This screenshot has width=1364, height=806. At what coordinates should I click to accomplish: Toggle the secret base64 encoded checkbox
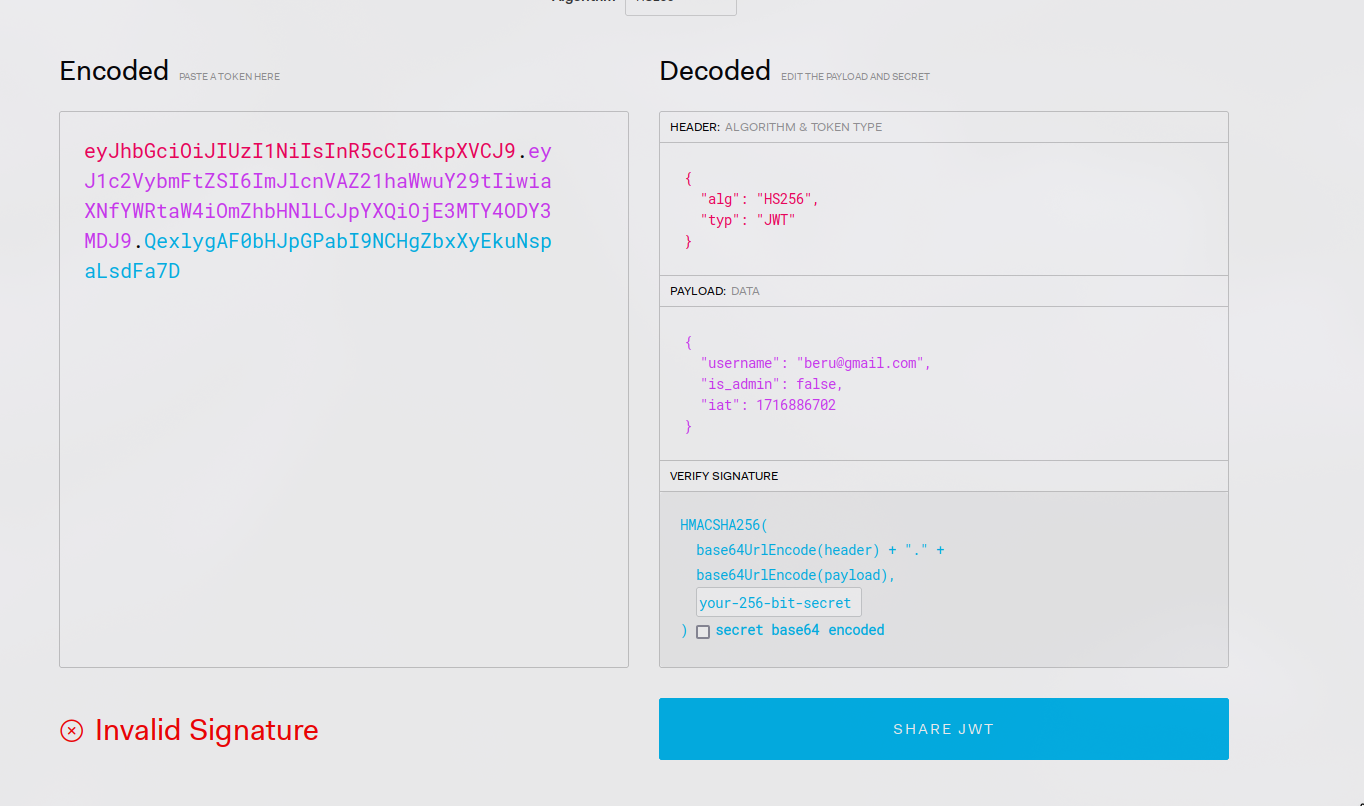tap(703, 632)
